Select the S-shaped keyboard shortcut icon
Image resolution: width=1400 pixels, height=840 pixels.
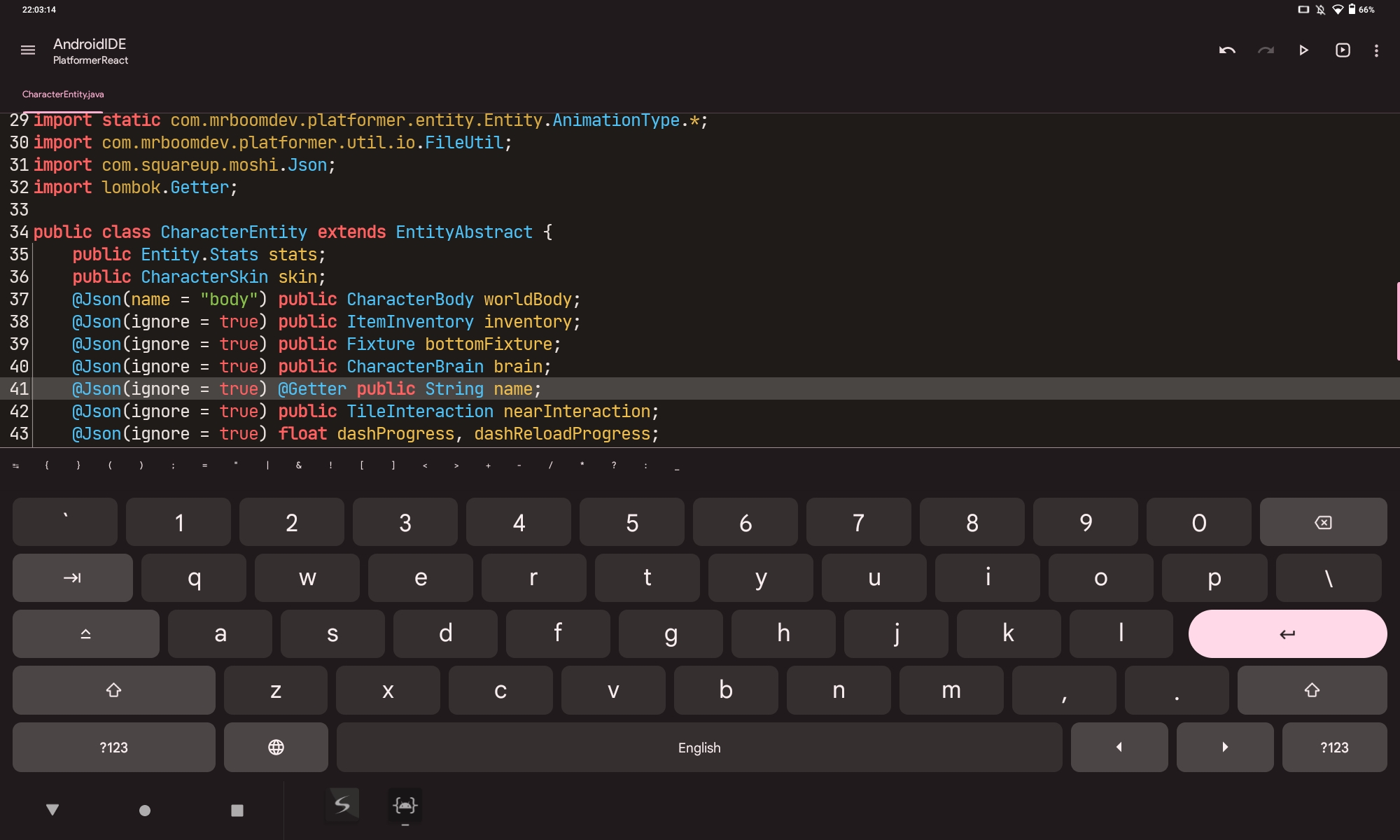click(342, 805)
